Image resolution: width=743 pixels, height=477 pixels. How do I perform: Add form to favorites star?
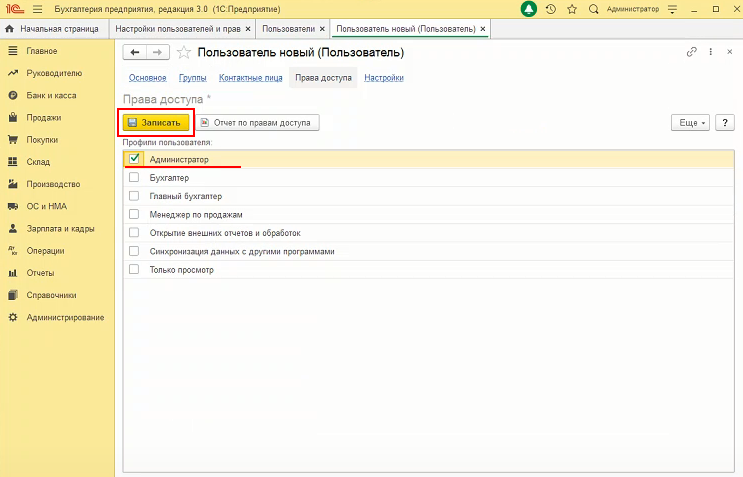184,52
